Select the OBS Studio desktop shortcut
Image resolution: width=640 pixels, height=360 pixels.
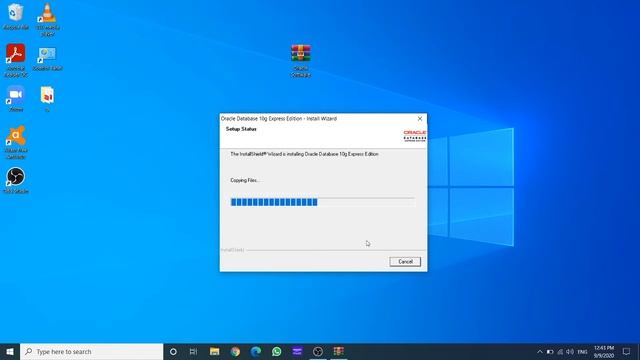point(16,180)
